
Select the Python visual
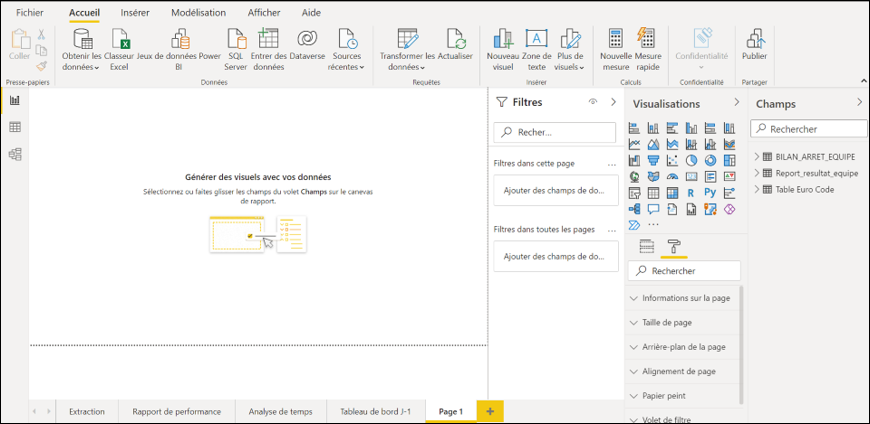click(711, 193)
